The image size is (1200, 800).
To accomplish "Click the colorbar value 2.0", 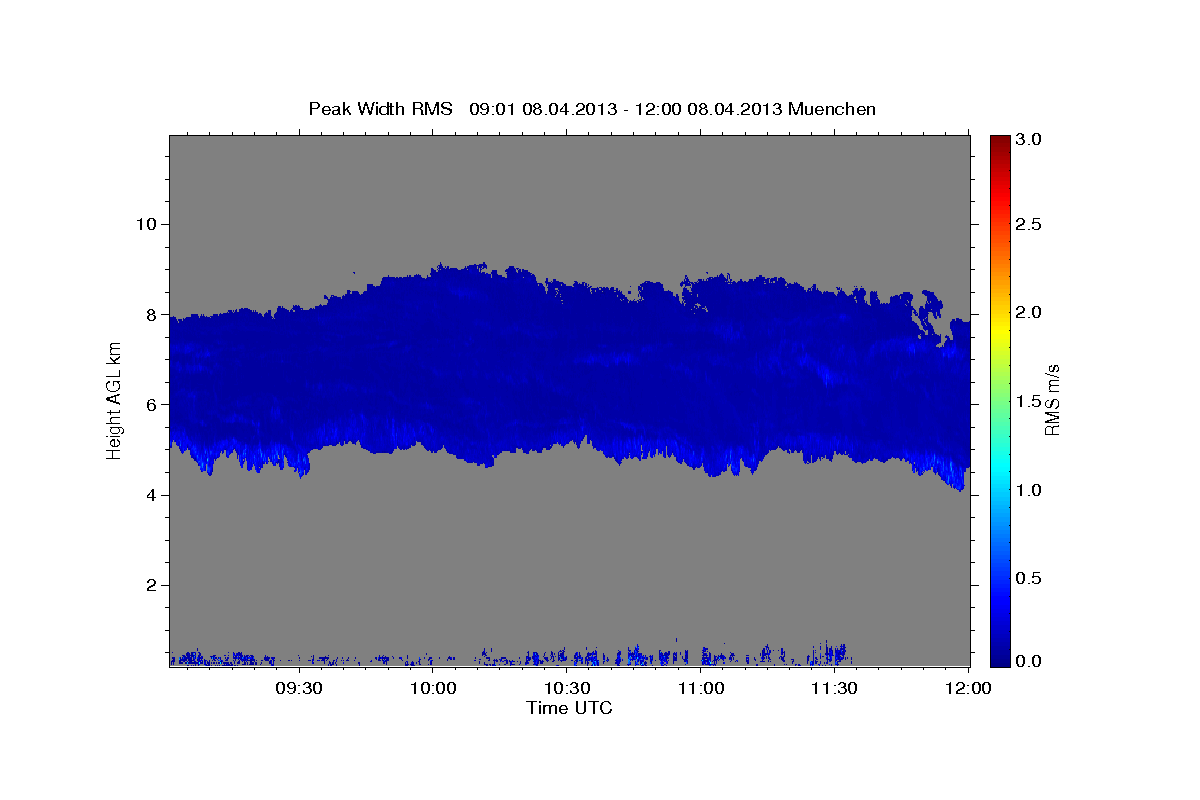I will pos(1029,312).
